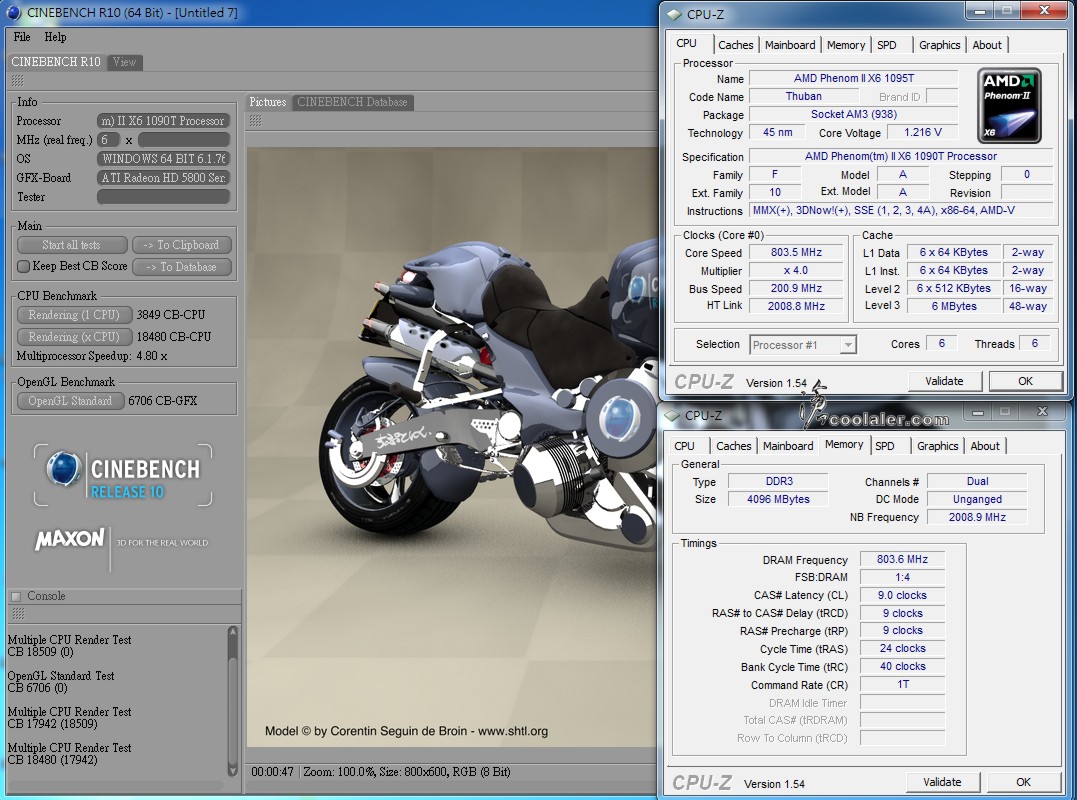This screenshot has width=1077, height=800.
Task: Open About tab in top CPU-Z window
Action: (x=987, y=45)
